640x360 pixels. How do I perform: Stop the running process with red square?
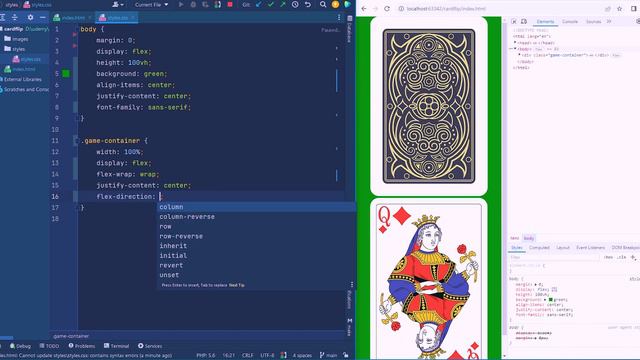[x=230, y=4]
